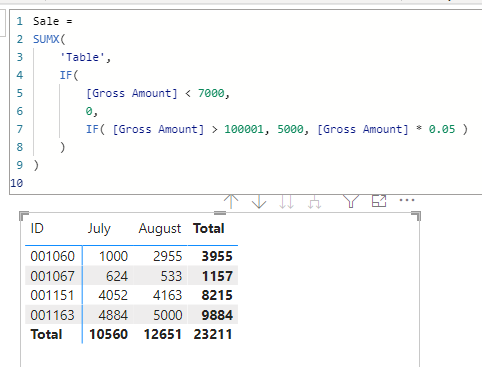Click August value 533

(x=171, y=276)
